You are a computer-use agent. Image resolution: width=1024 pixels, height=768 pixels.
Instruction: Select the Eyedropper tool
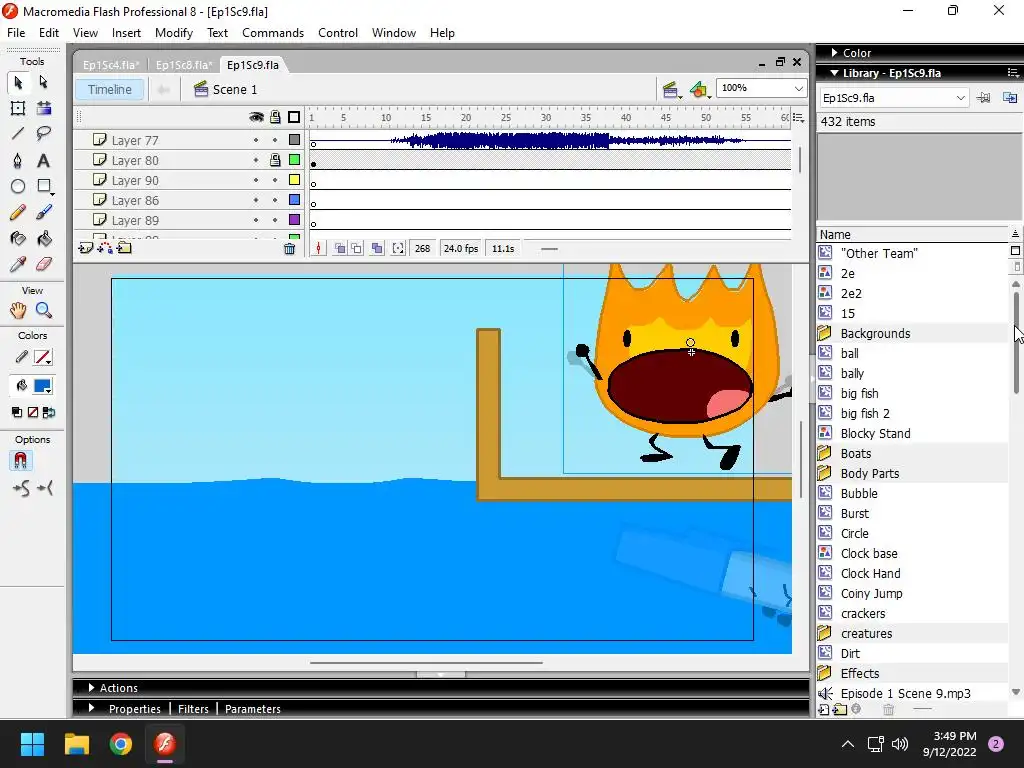click(18, 264)
